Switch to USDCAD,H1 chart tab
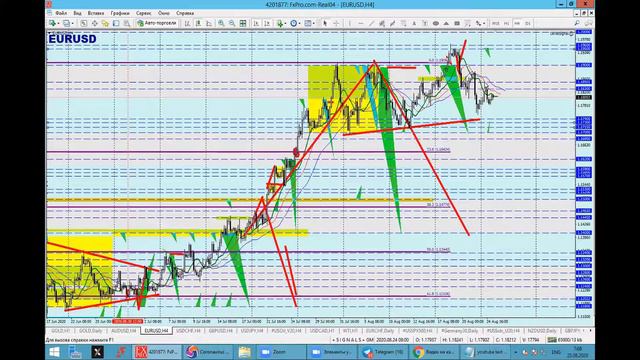Screen dimensions: 640x360 click(322, 331)
